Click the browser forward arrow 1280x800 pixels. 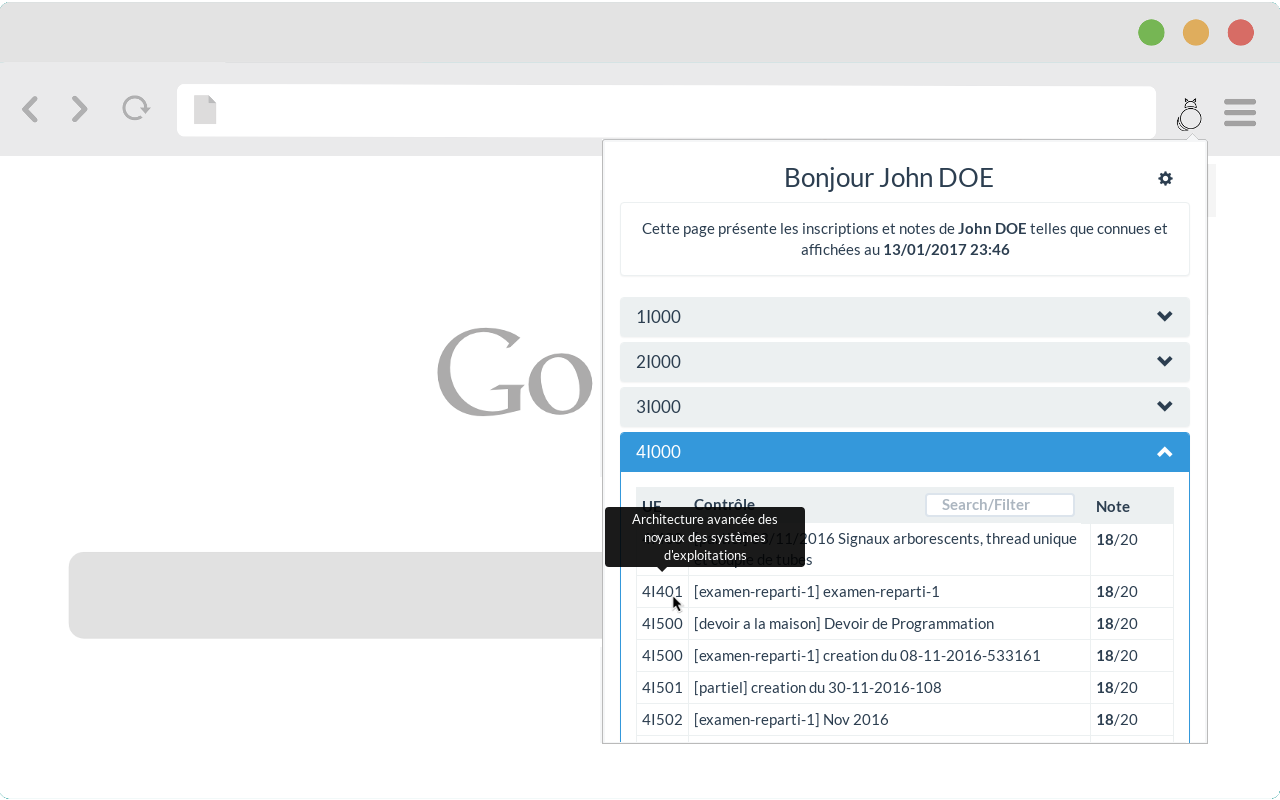tap(80, 109)
